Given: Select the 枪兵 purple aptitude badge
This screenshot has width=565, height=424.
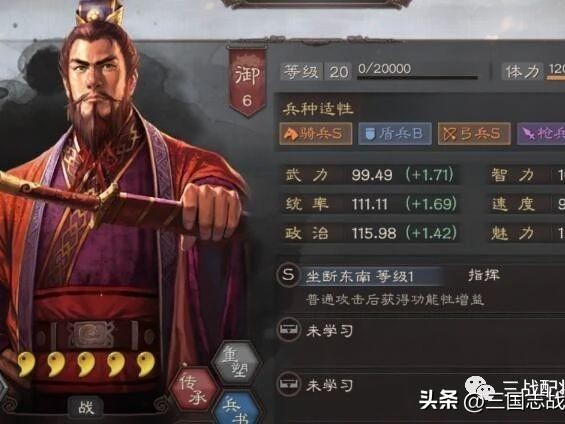Looking at the screenshot, I should click(541, 134).
